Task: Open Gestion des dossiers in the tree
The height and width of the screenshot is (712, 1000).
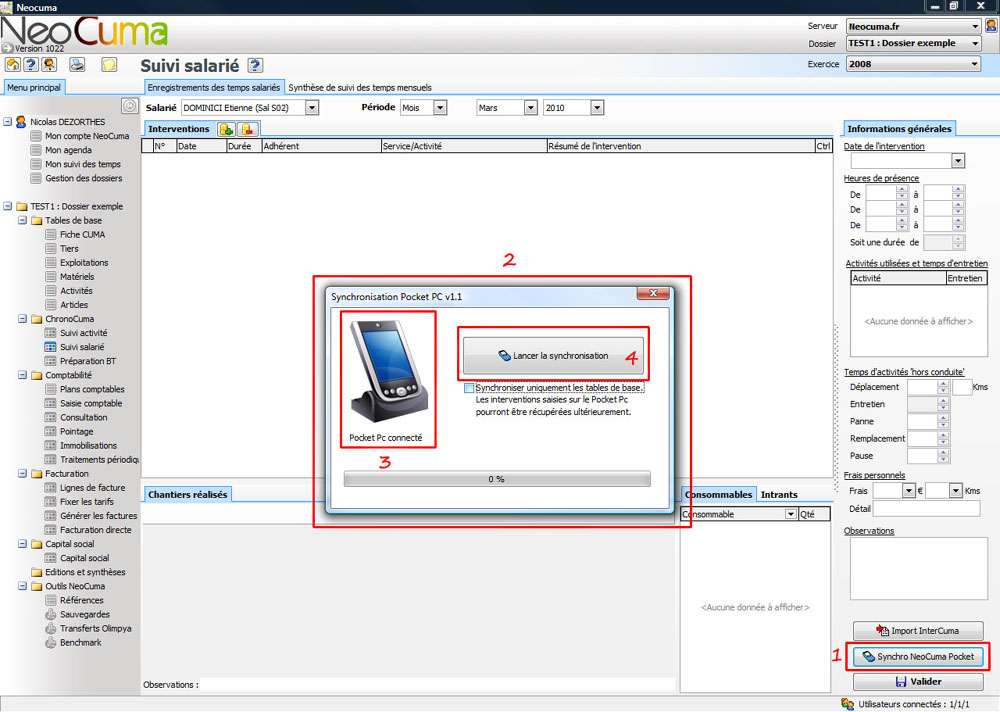Action: pyautogui.click(x=84, y=178)
